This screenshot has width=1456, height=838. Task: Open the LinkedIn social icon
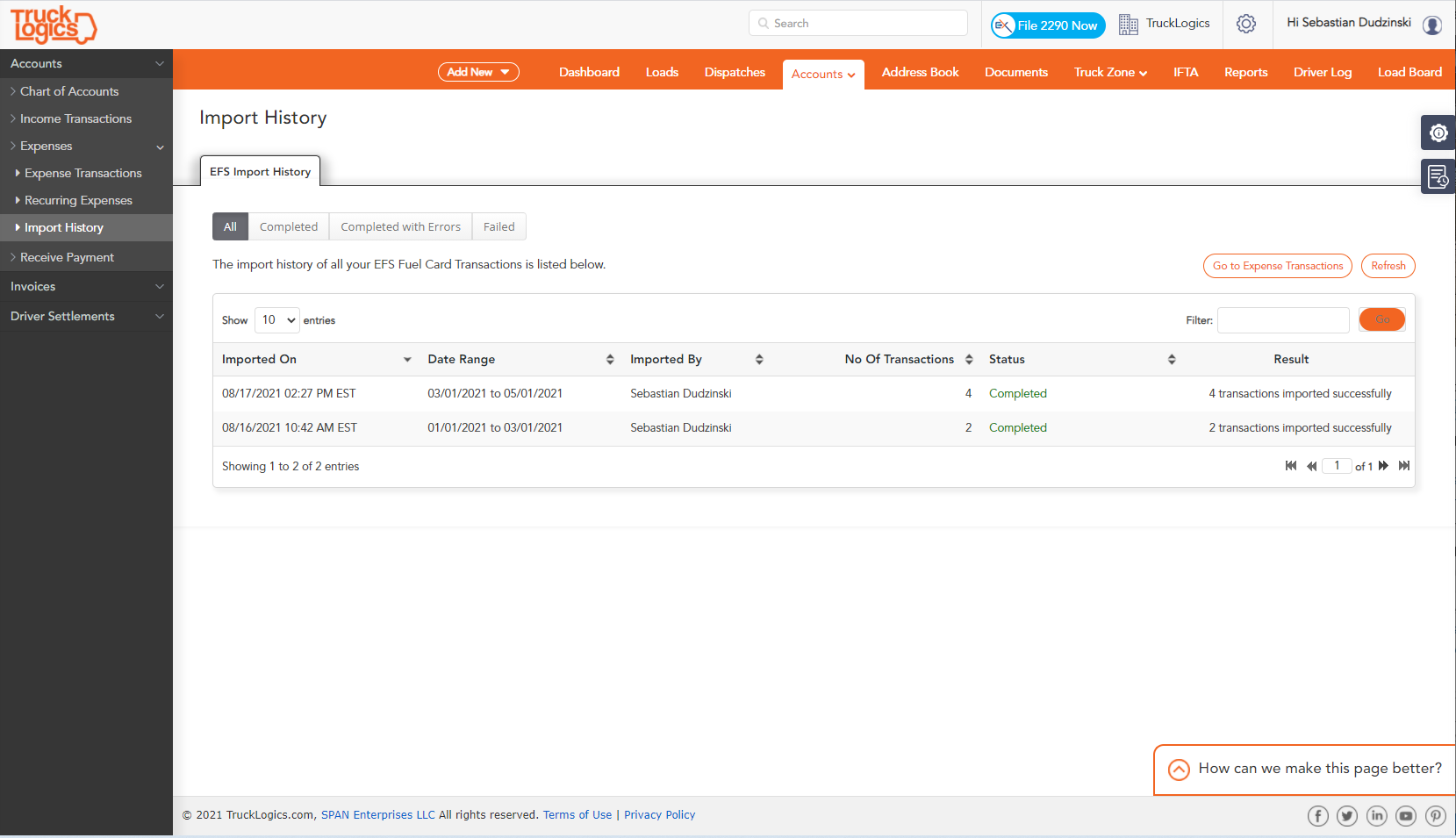click(1377, 816)
